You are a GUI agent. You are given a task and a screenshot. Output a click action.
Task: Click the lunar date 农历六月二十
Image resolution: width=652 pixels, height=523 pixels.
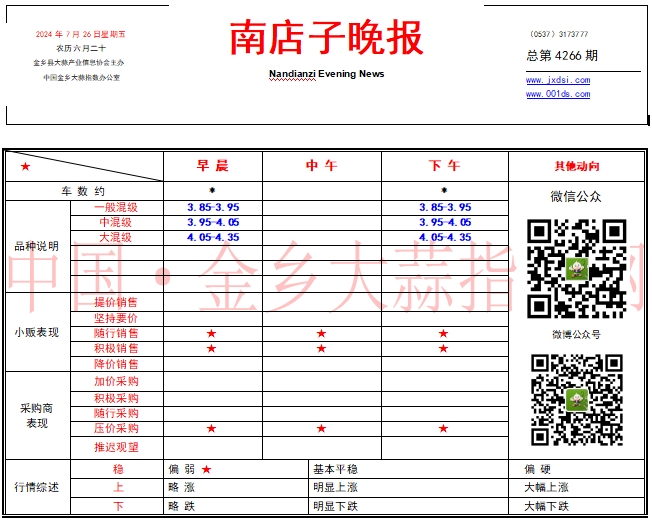pos(81,48)
